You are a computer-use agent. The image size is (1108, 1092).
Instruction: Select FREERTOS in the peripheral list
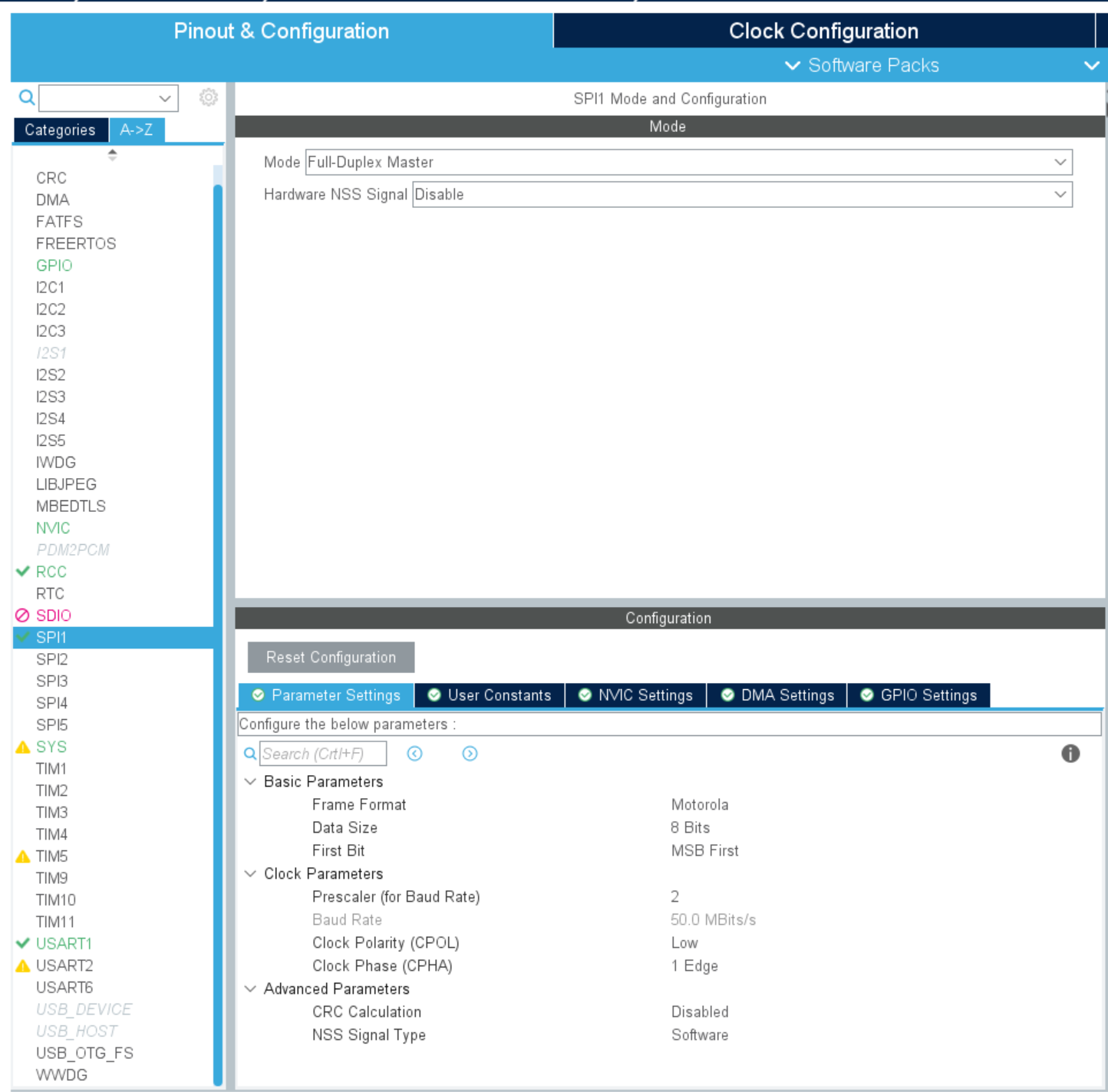[x=76, y=243]
